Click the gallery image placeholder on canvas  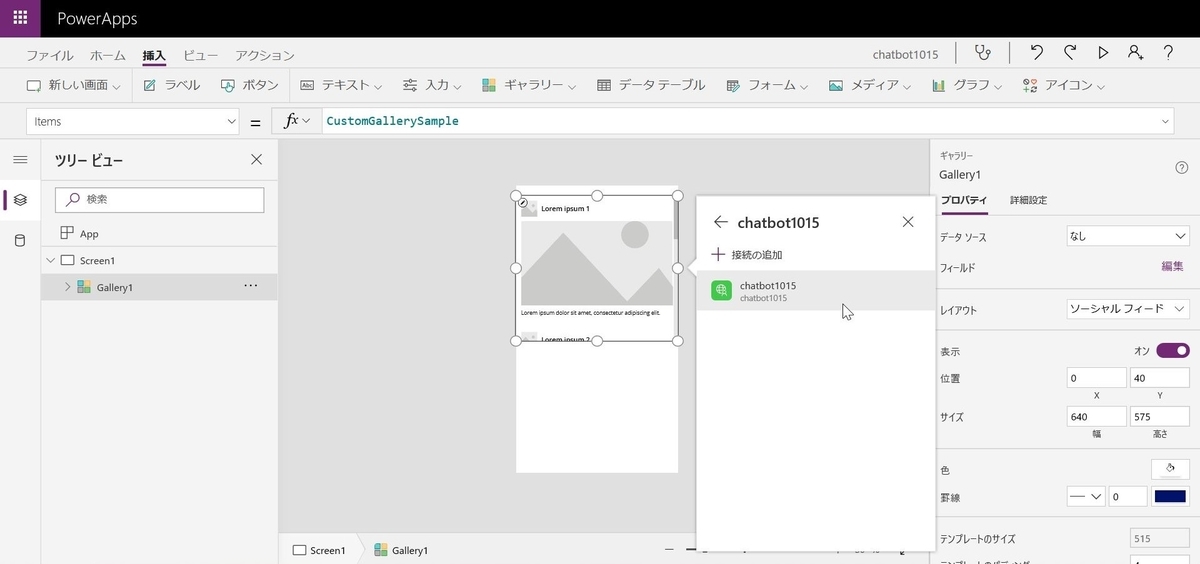(597, 262)
